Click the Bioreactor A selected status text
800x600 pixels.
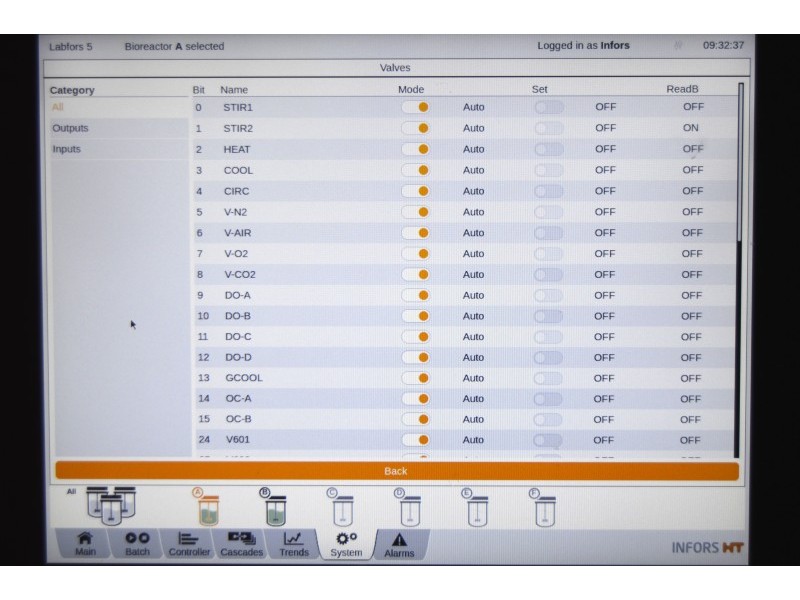(174, 46)
